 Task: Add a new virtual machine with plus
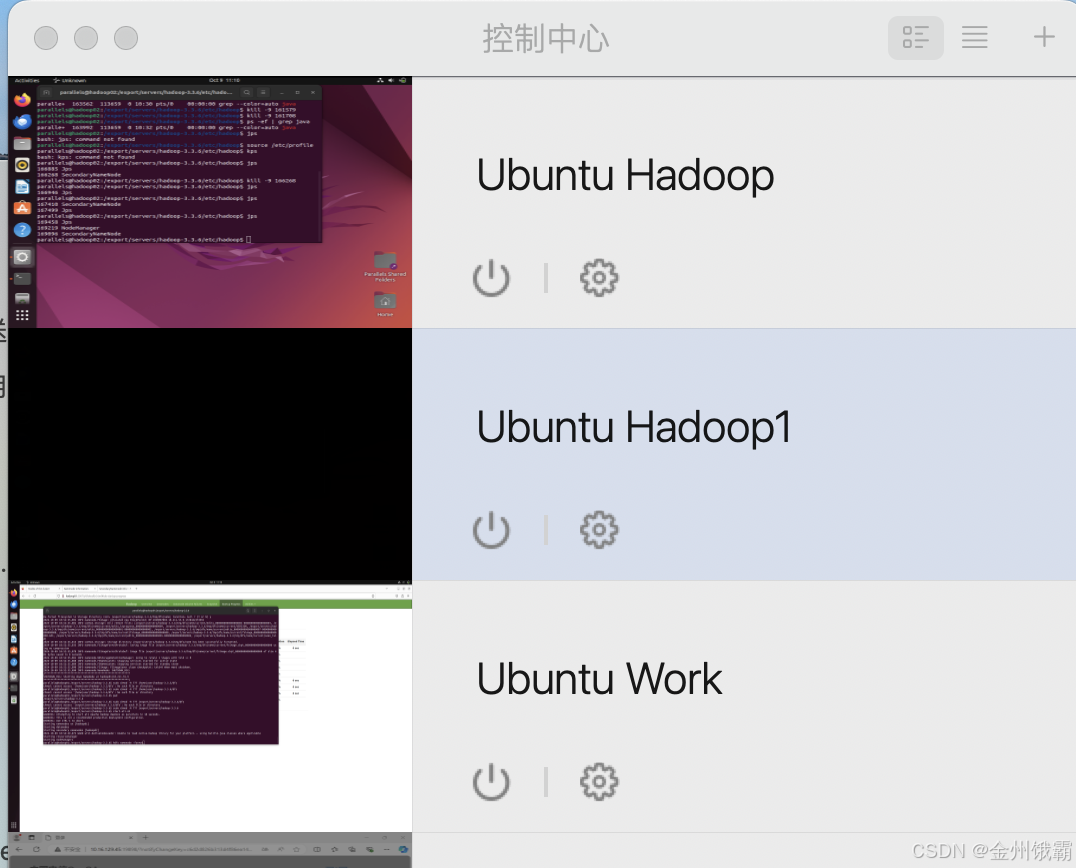[1044, 37]
